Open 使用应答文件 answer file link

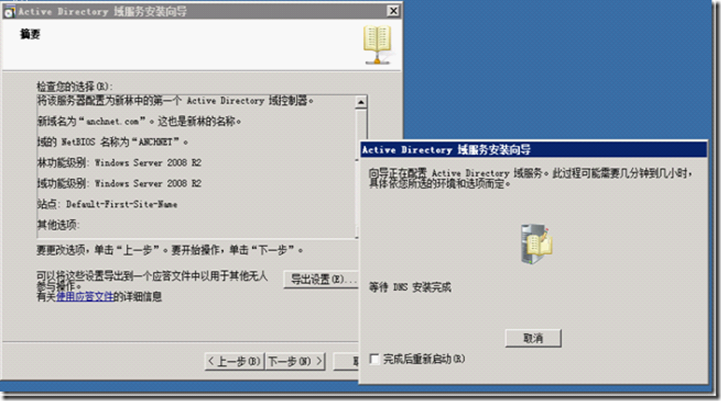pyautogui.click(x=85, y=297)
